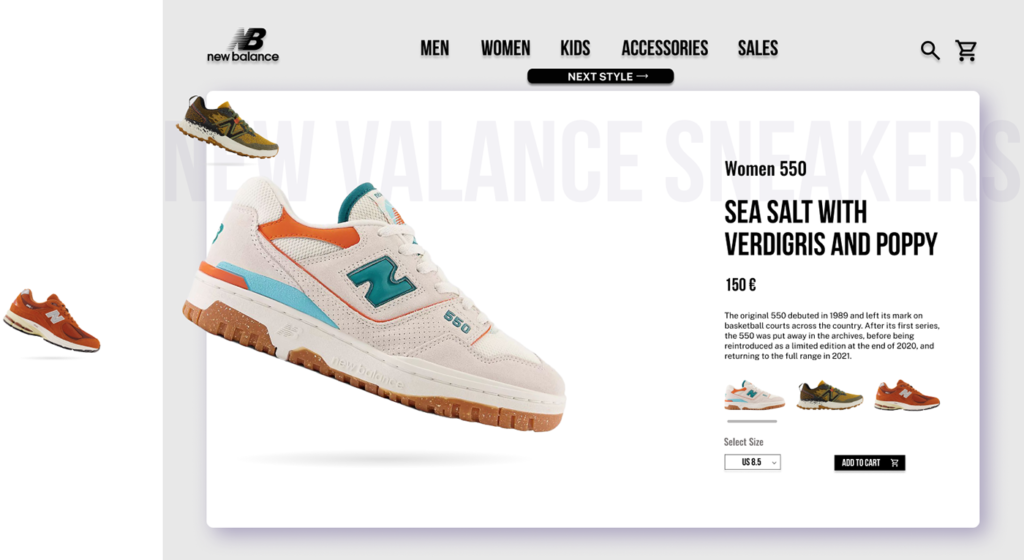Go to the SALES section
The width and height of the screenshot is (1024, 560).
click(x=758, y=48)
